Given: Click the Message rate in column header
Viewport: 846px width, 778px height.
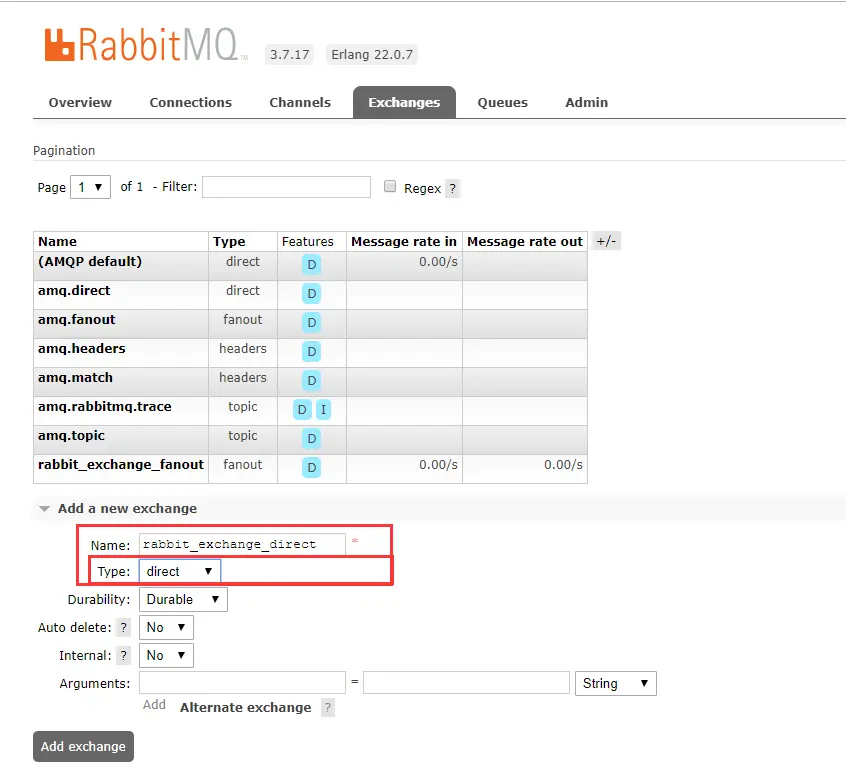Looking at the screenshot, I should (404, 242).
